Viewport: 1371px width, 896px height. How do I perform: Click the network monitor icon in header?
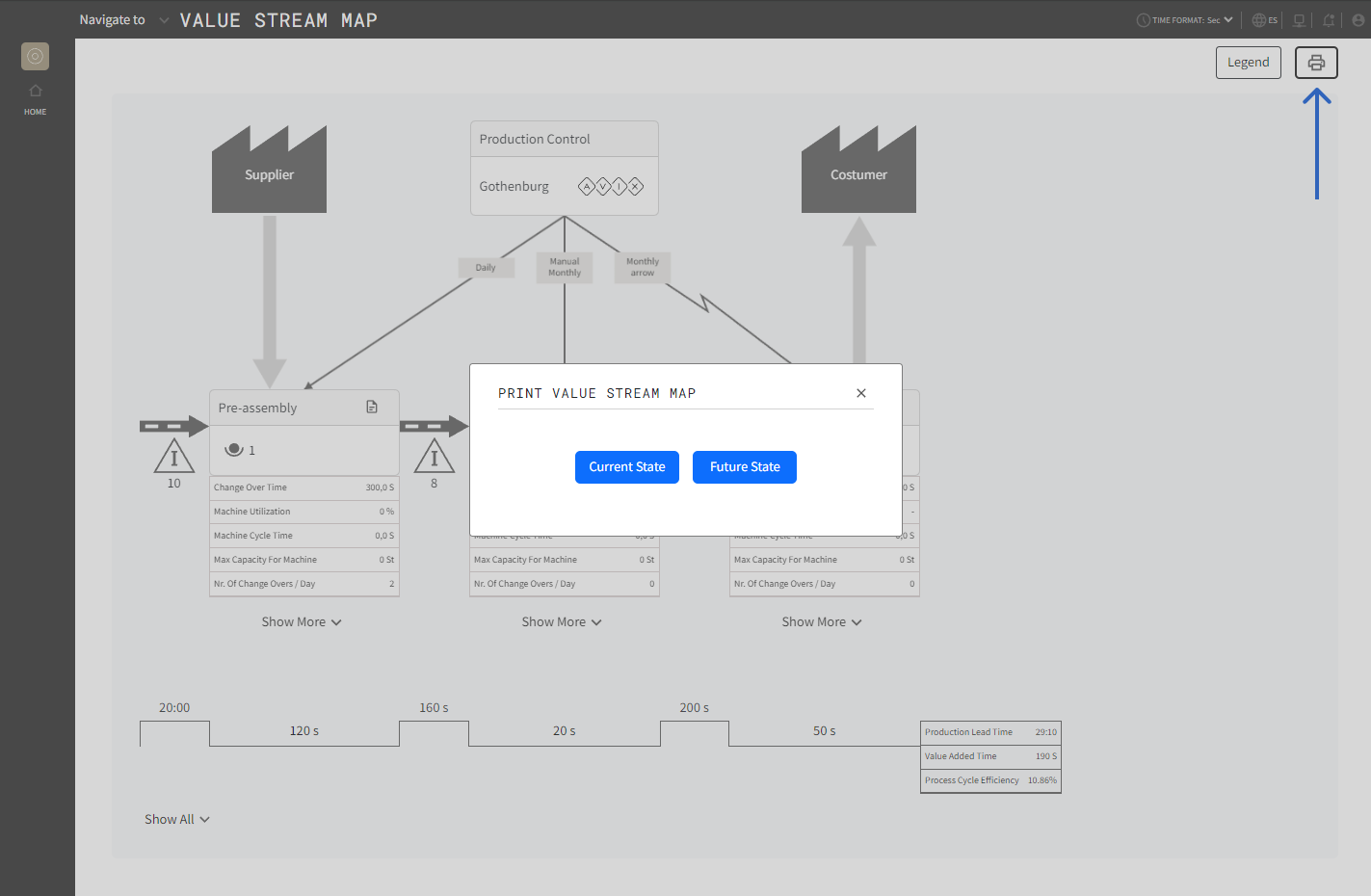tap(1299, 20)
